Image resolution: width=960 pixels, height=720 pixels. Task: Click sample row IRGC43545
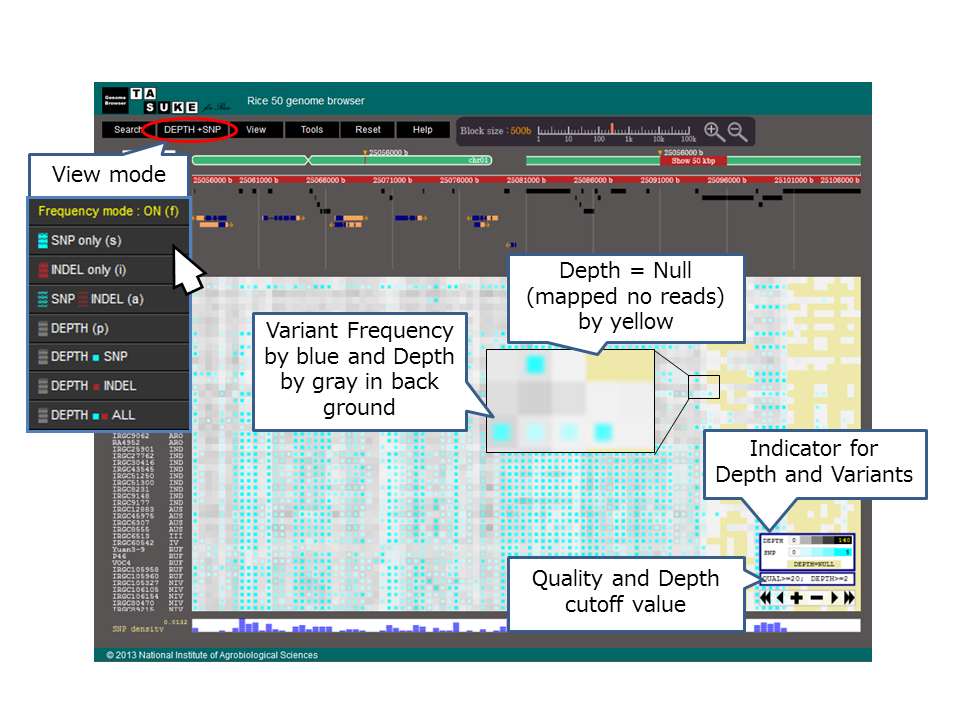tap(148, 469)
